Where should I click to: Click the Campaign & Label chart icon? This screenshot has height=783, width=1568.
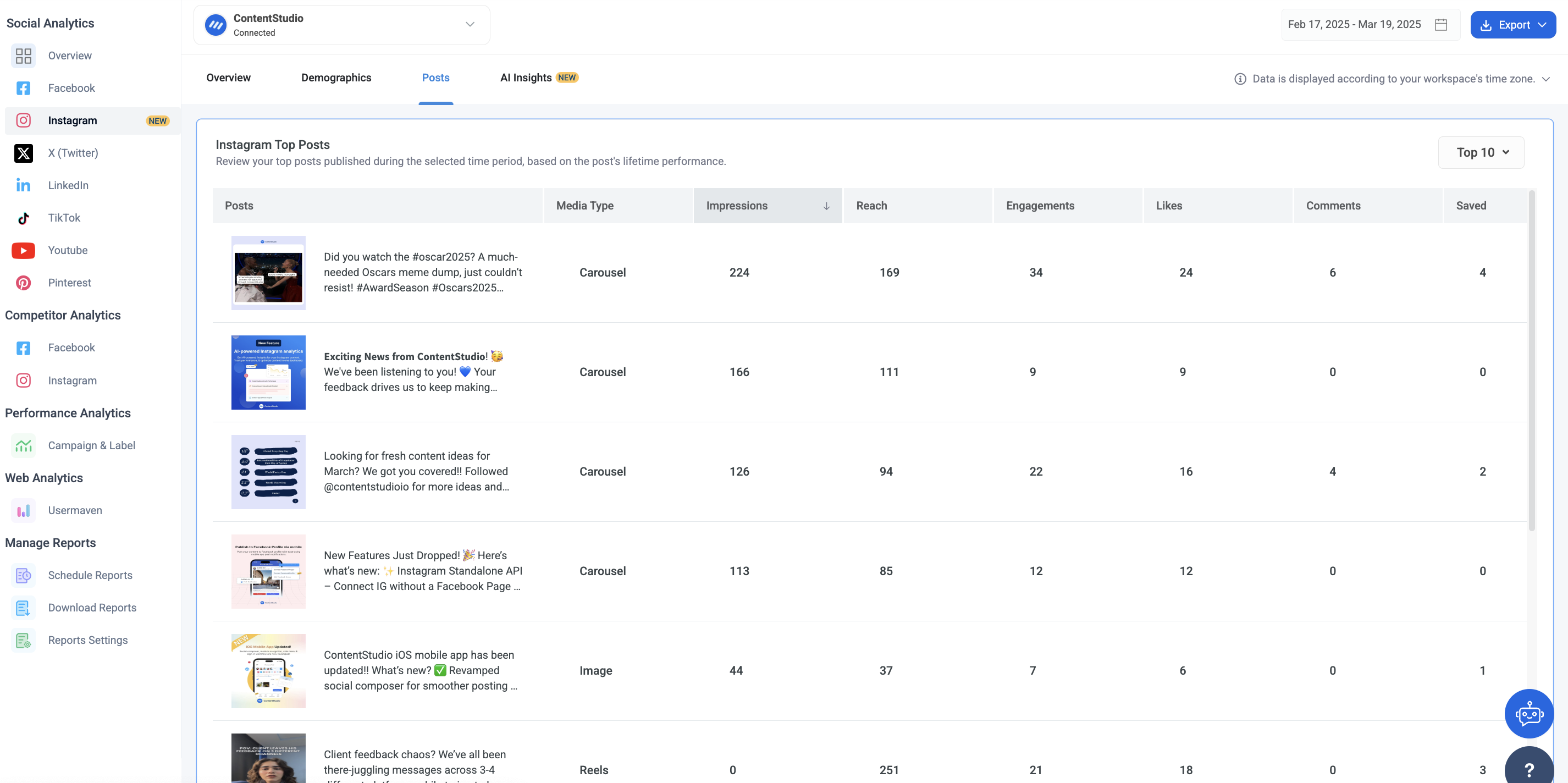(x=23, y=445)
